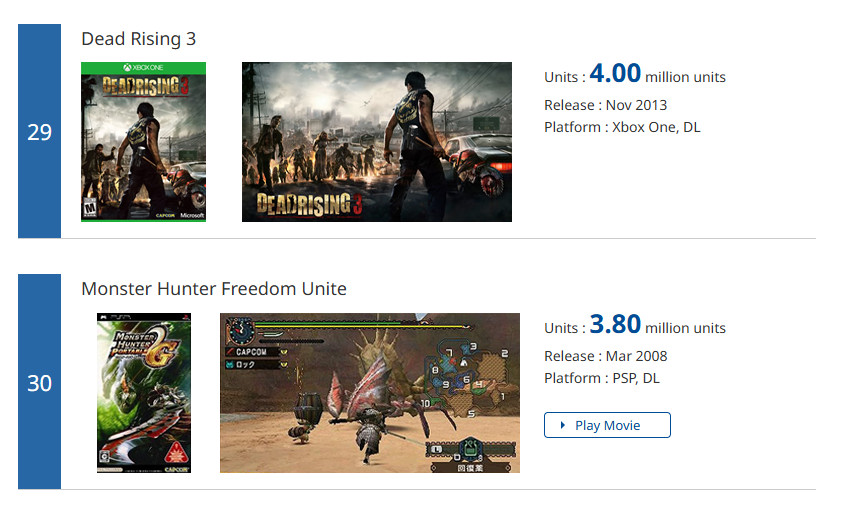The image size is (845, 514).
Task: Click the ESRB M rating icon
Action: pyautogui.click(x=89, y=208)
